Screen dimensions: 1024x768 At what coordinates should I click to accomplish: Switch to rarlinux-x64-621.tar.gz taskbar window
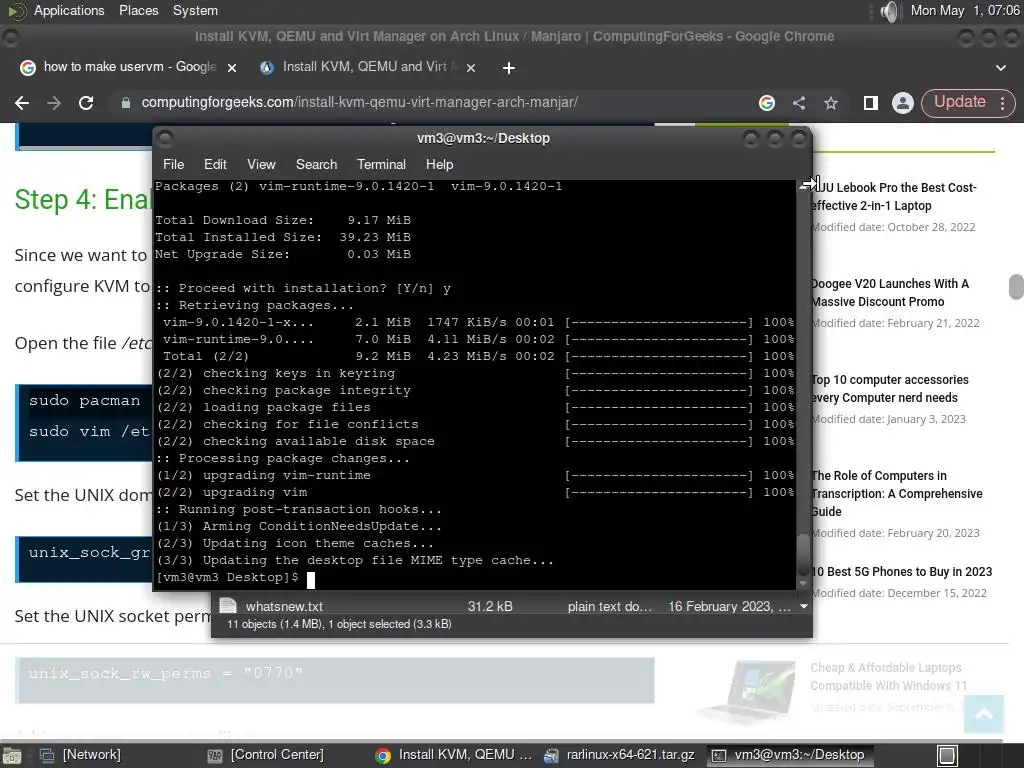point(619,755)
